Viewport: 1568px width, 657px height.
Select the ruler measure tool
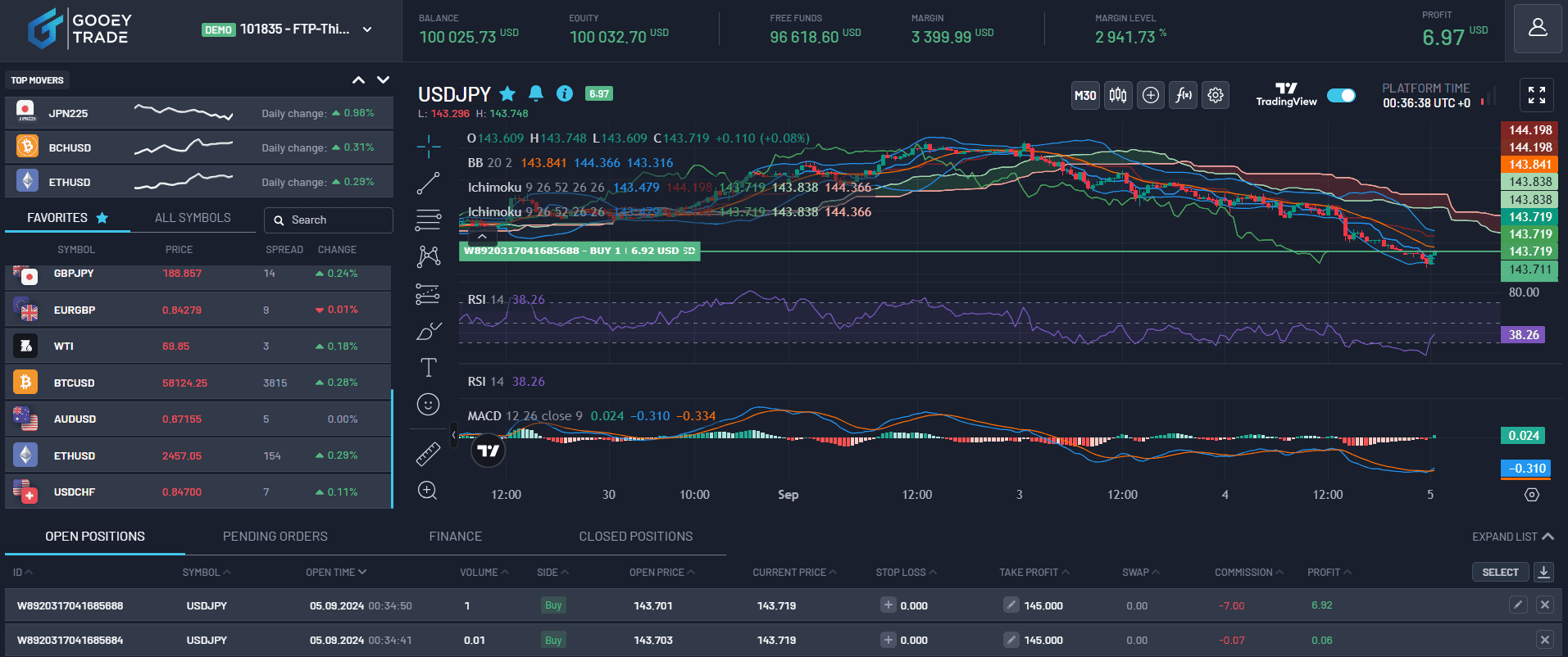428,453
